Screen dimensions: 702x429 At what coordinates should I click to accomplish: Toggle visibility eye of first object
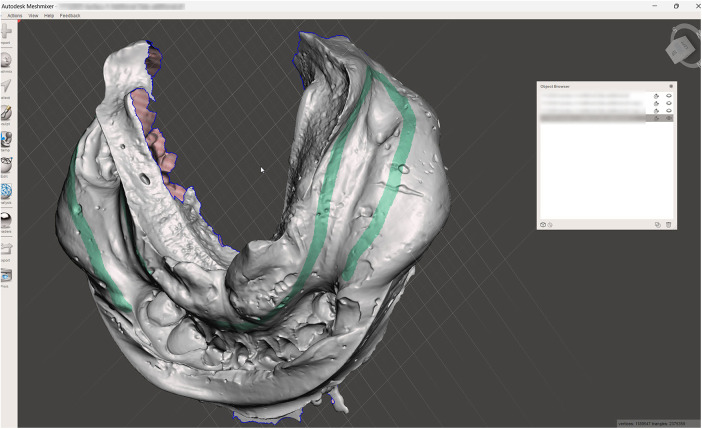(x=669, y=96)
